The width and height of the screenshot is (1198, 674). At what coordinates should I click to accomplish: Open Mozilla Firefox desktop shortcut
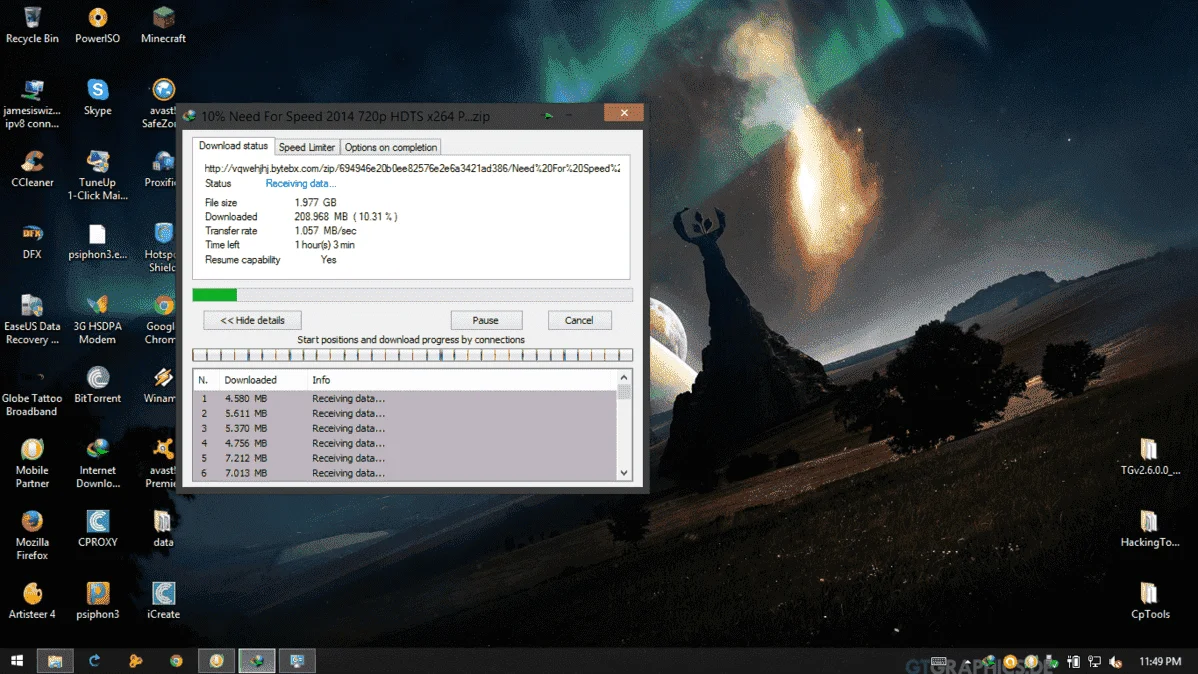click(32, 536)
